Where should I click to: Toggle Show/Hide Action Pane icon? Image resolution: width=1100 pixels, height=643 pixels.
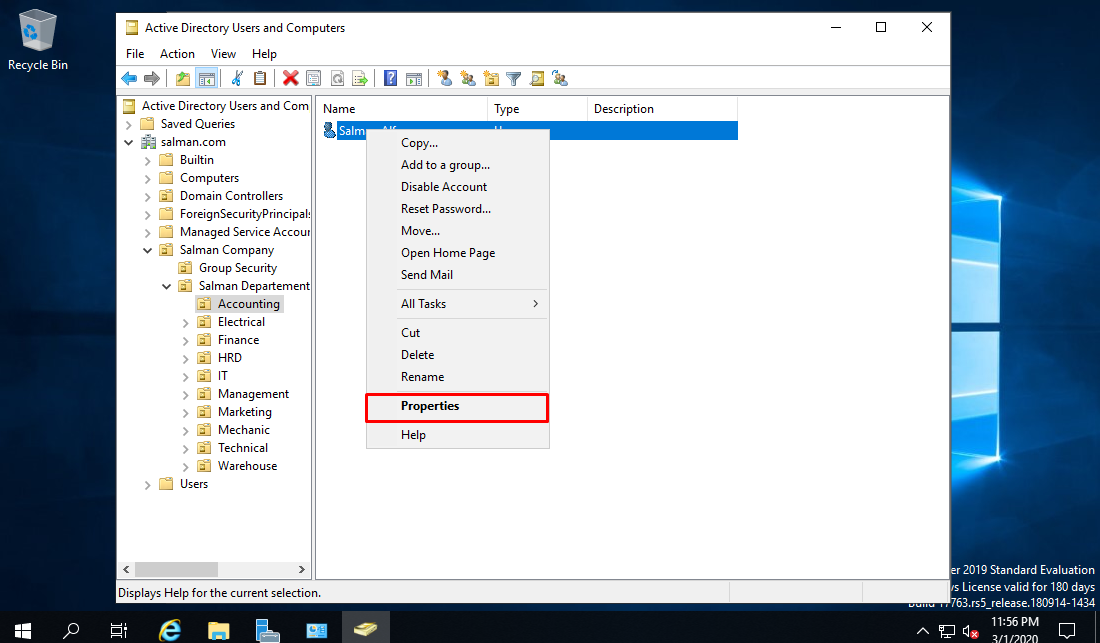coord(414,79)
